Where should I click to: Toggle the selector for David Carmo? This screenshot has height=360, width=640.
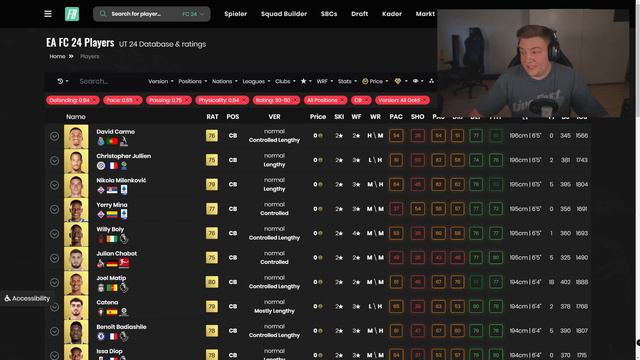point(54,136)
